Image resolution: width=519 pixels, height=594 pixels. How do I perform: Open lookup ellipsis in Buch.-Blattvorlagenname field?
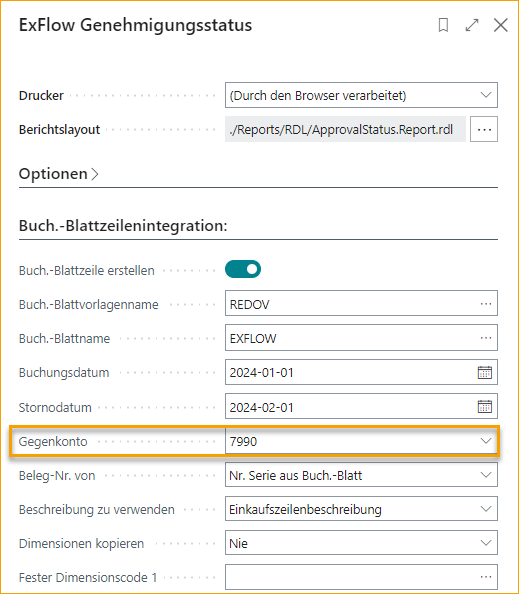click(x=486, y=303)
